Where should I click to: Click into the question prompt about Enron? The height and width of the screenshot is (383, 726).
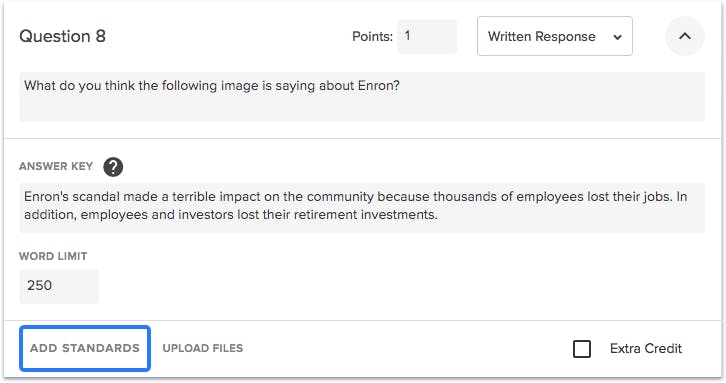[x=362, y=97]
